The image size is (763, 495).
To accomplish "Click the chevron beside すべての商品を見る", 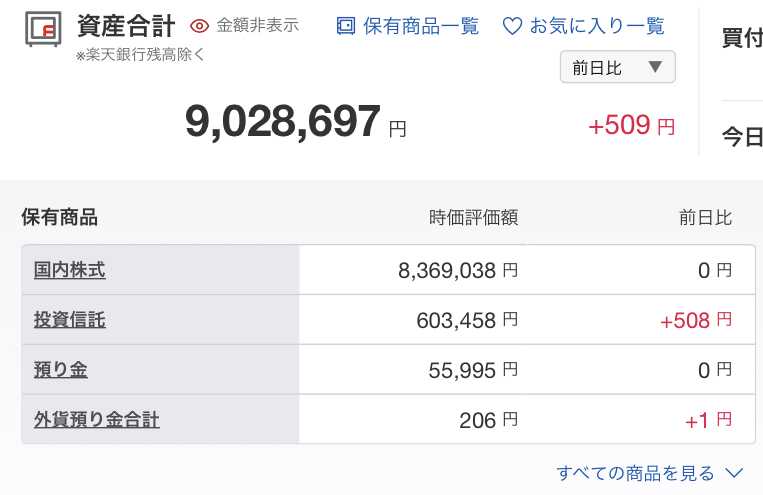I will click(x=734, y=473).
